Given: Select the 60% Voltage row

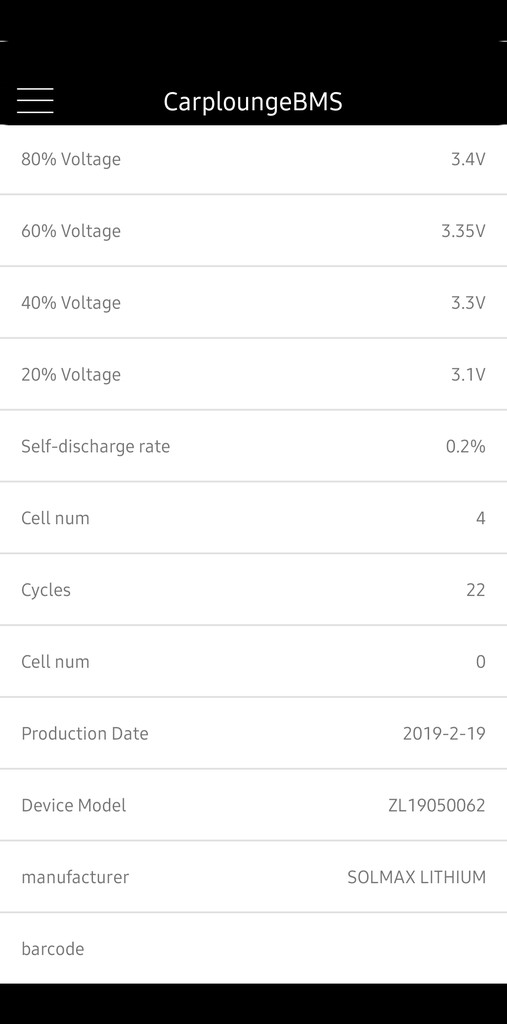Looking at the screenshot, I should 254,231.
